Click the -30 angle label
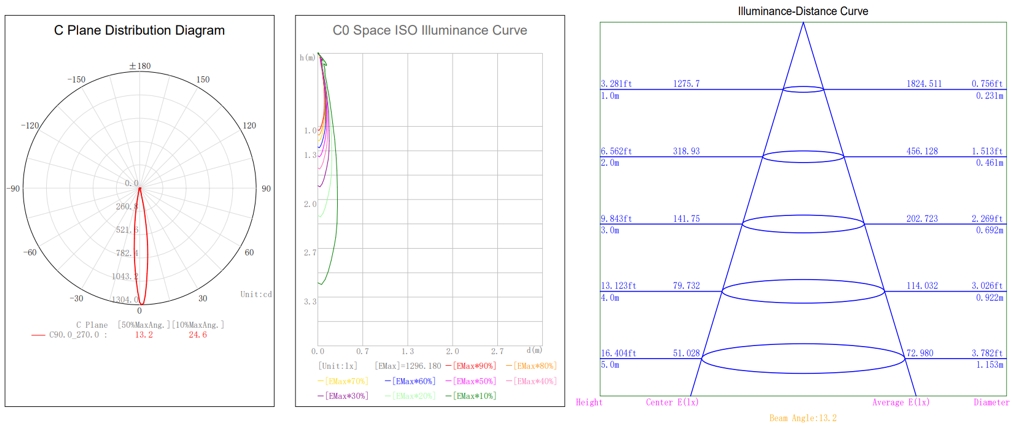The height and width of the screenshot is (426, 1012). [77, 298]
